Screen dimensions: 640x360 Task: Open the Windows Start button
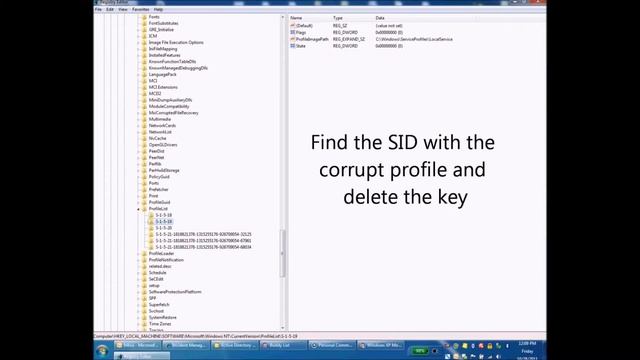102,351
